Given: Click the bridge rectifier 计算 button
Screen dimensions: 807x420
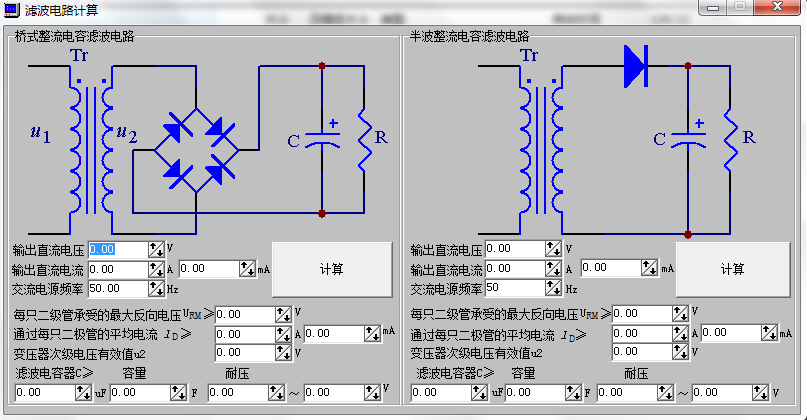Looking at the screenshot, I should click(x=332, y=269).
